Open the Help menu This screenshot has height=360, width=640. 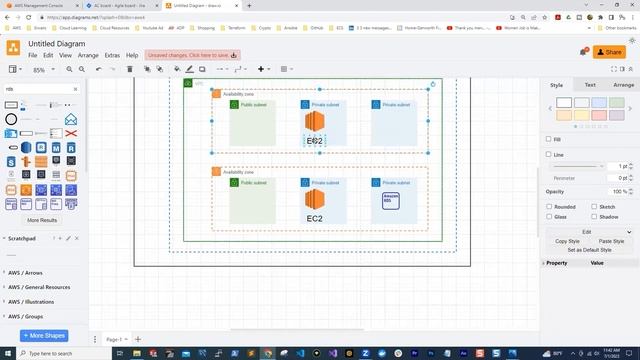pos(132,55)
